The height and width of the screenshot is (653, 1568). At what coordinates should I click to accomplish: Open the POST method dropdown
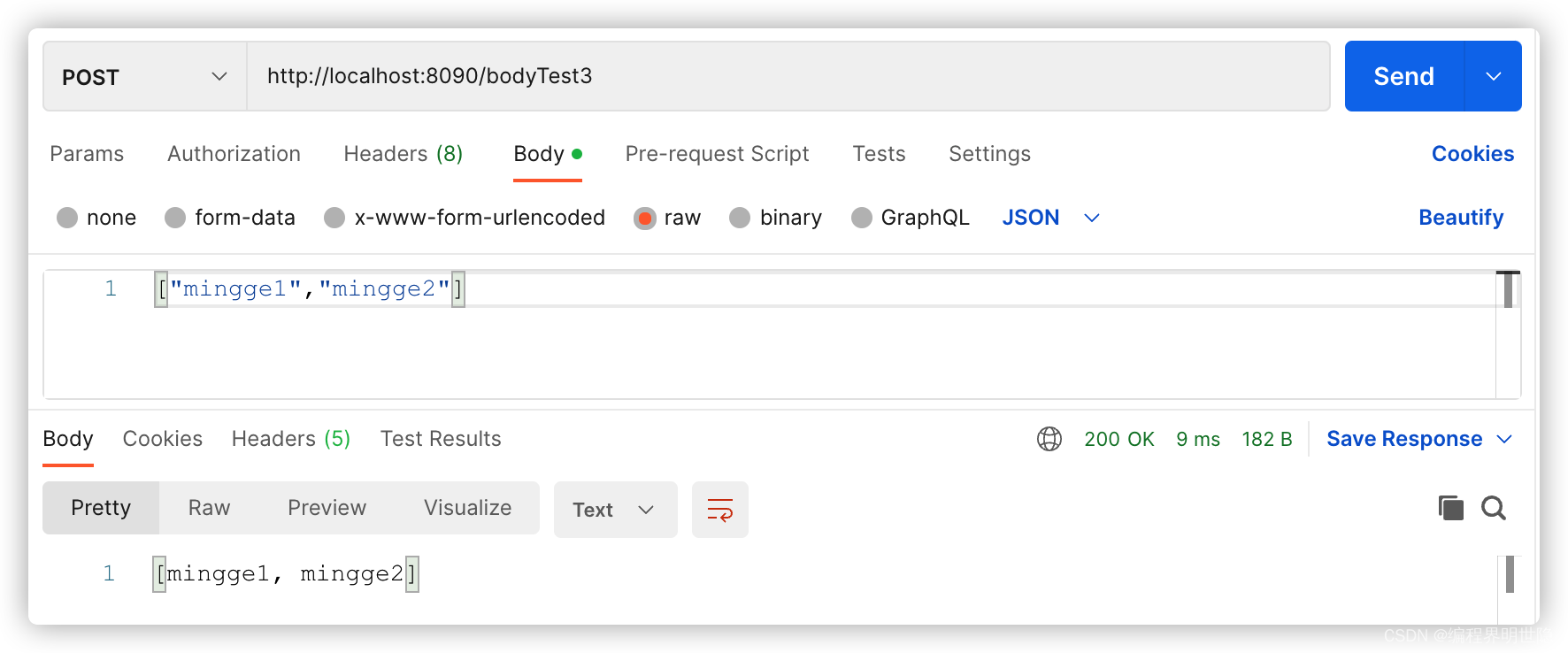click(x=144, y=77)
